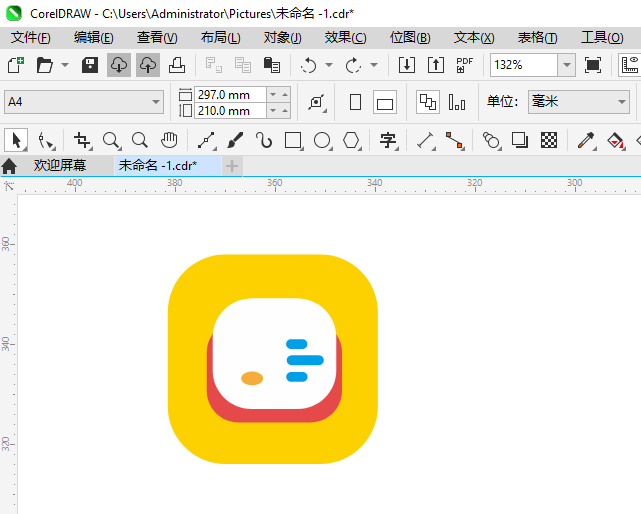Image resolution: width=641 pixels, height=514 pixels.
Task: Click the current page layout icon
Action: (457, 102)
